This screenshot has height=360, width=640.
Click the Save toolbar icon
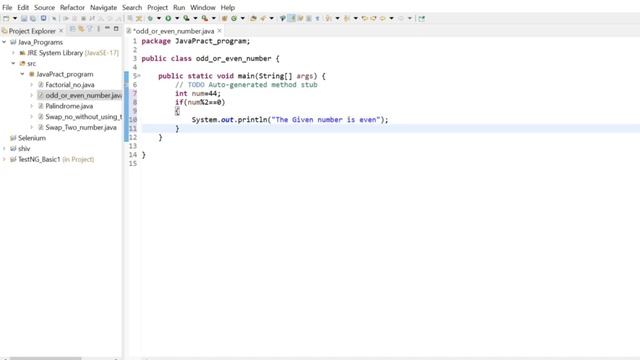click(x=24, y=18)
